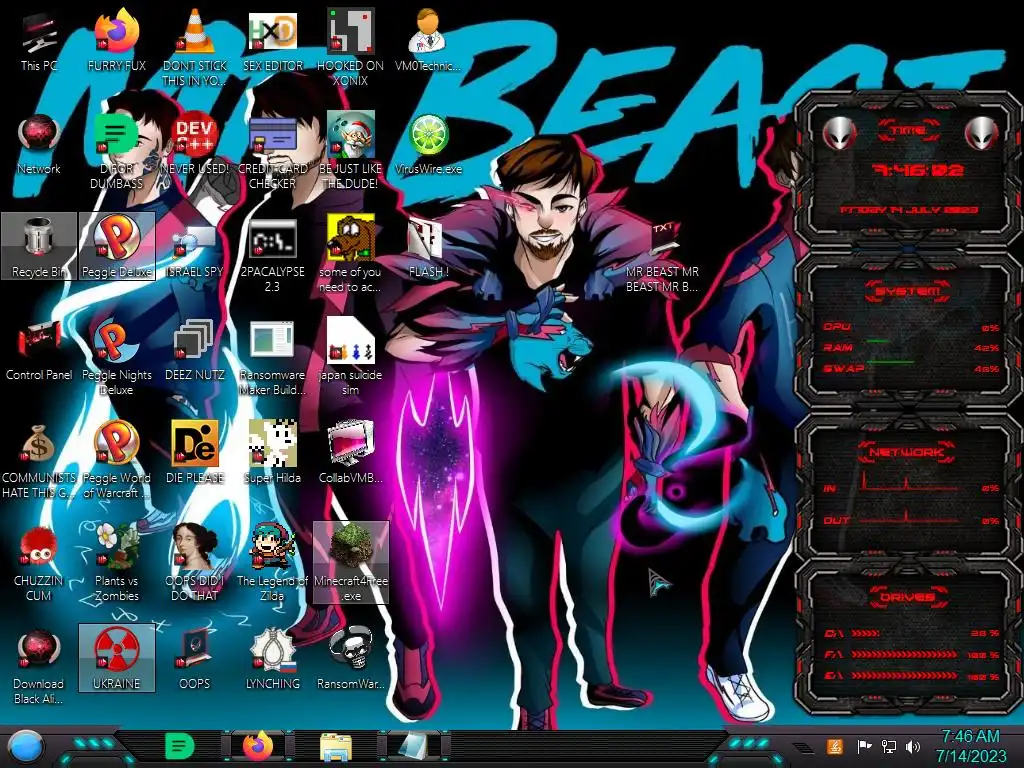Viewport: 1024px width, 768px height.
Task: Open Firefox from the taskbar
Action: tap(259, 746)
